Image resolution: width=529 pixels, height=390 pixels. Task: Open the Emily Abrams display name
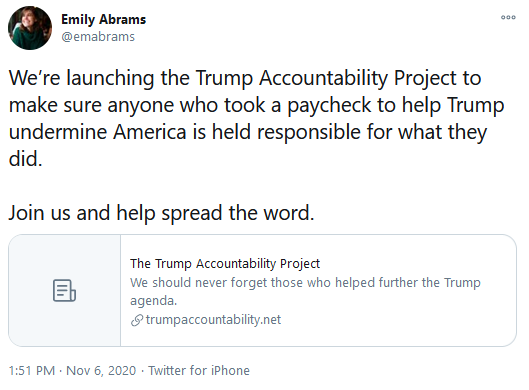coord(104,20)
